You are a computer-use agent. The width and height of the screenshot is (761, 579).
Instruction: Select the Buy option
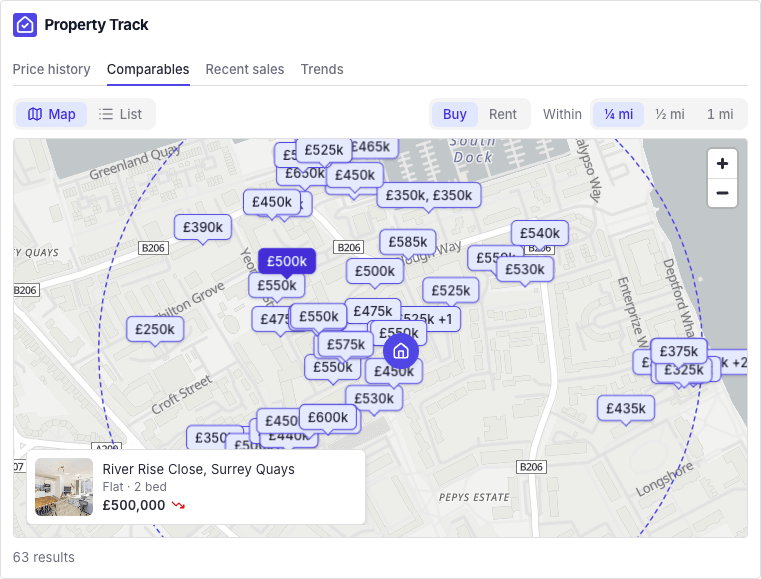pyautogui.click(x=455, y=114)
